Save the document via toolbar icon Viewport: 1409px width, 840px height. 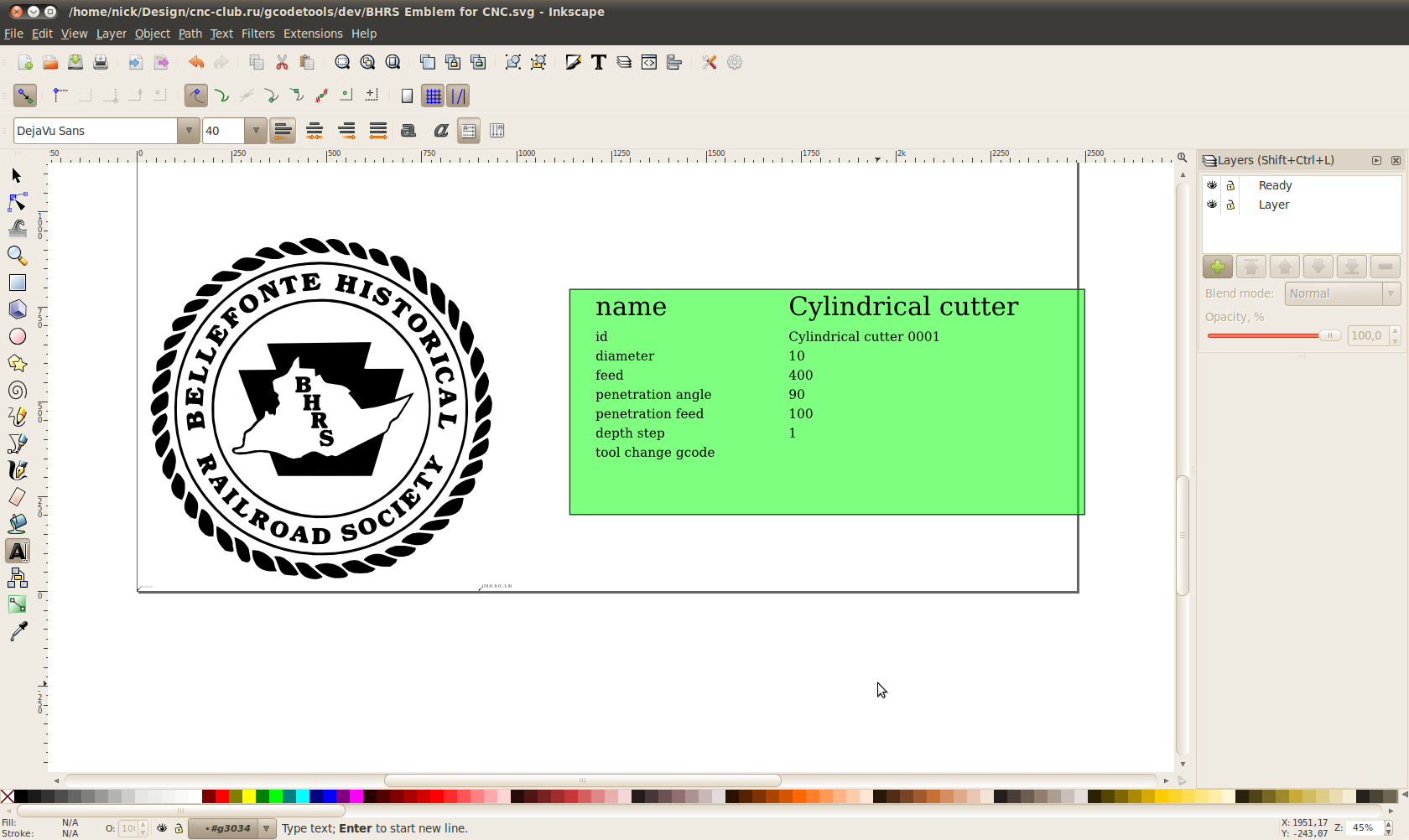(x=75, y=62)
